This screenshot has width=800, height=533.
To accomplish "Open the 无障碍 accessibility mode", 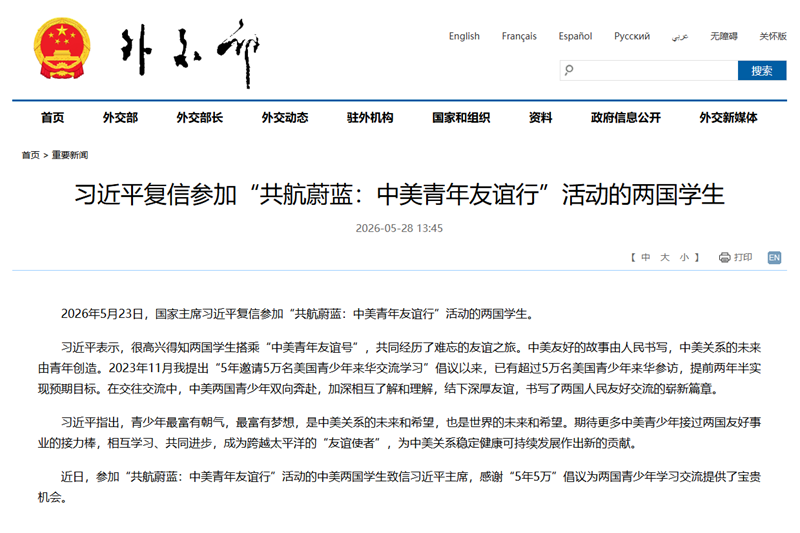I will pyautogui.click(x=723, y=36).
